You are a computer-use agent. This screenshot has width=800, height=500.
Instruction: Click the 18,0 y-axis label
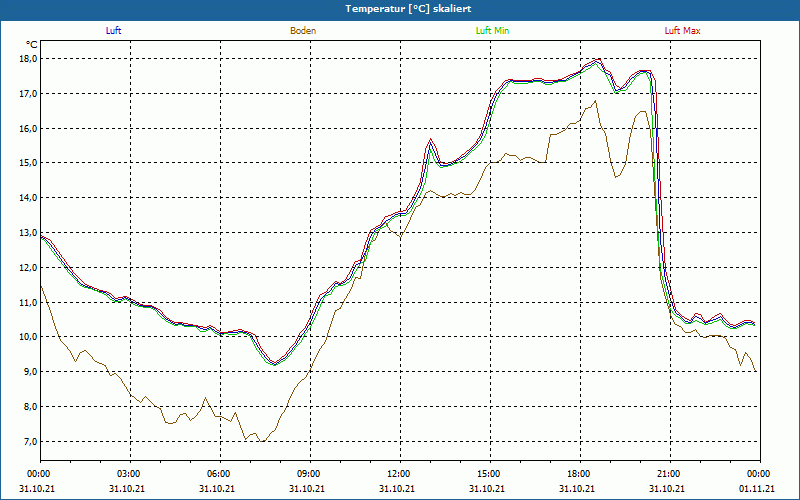pos(29,59)
